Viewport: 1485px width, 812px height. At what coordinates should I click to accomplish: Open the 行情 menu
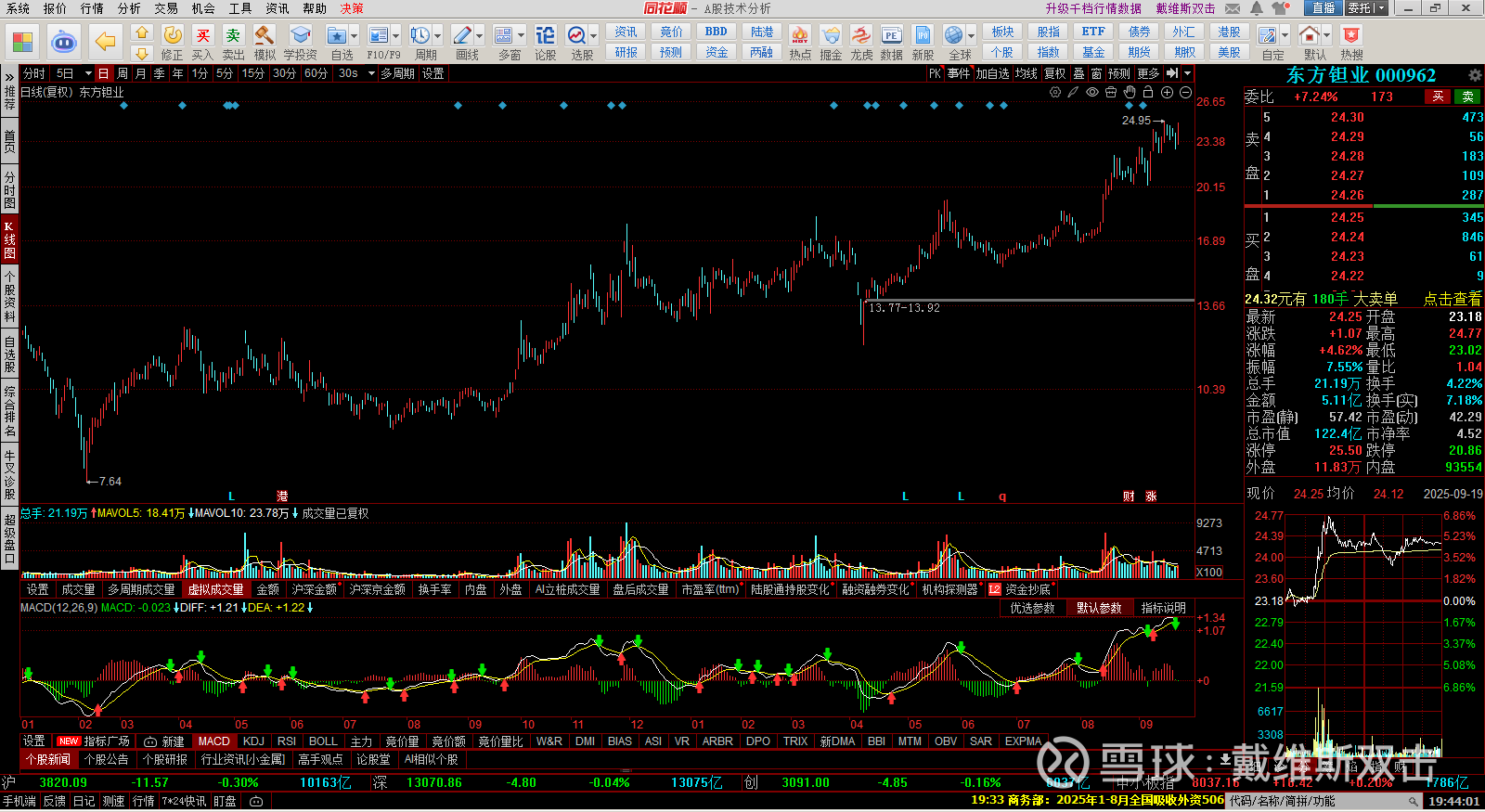92,8
